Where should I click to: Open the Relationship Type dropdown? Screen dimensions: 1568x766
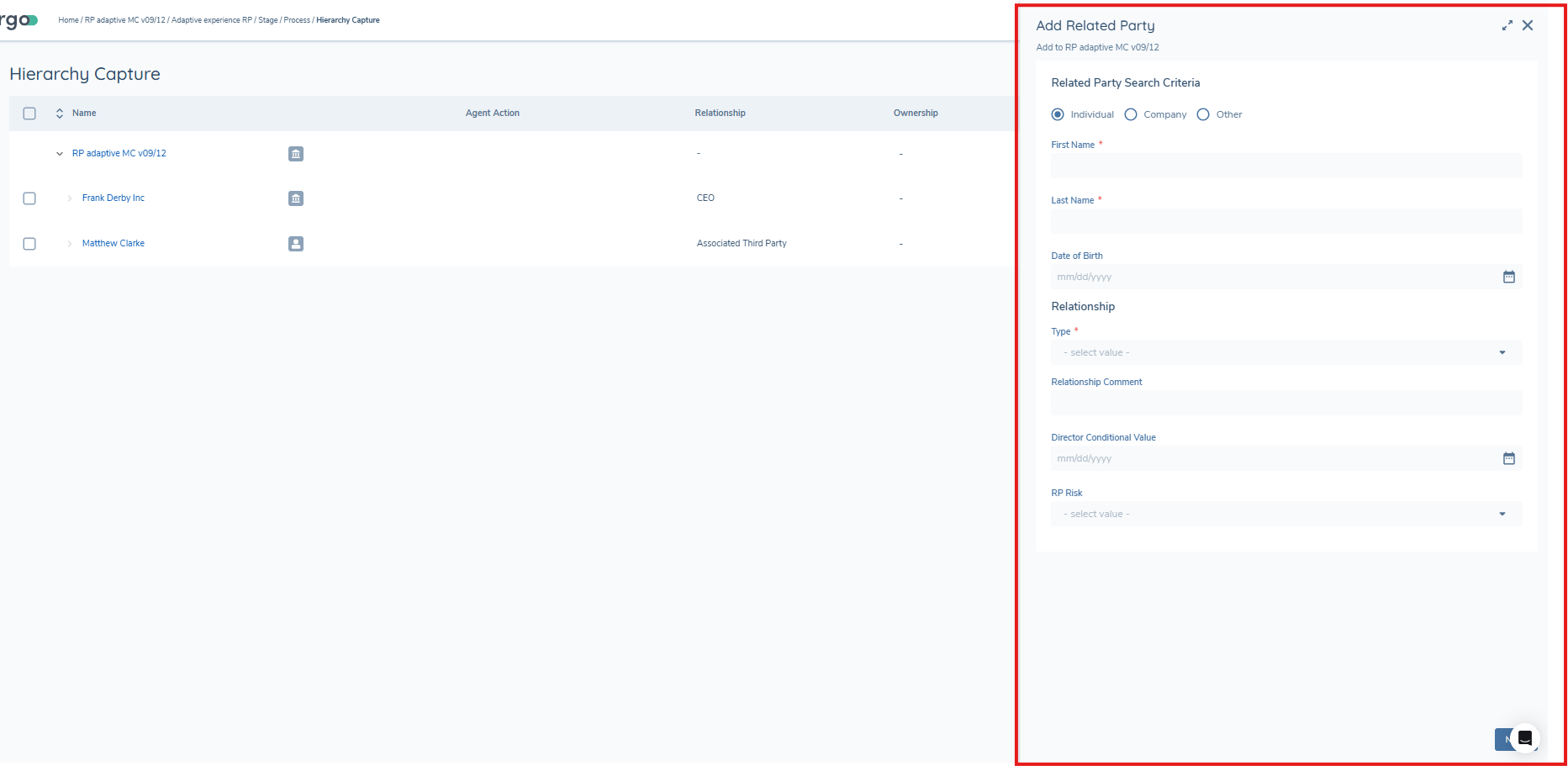click(1286, 352)
